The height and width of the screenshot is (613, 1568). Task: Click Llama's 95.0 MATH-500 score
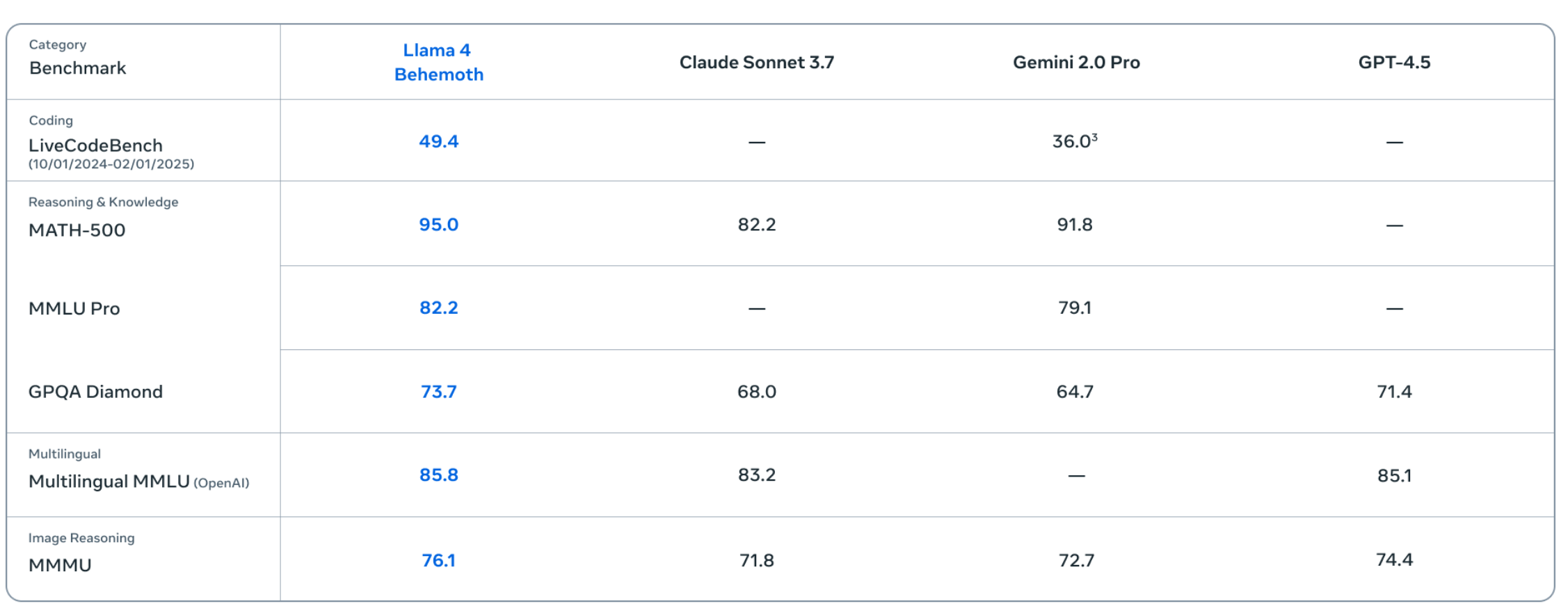pos(438,225)
